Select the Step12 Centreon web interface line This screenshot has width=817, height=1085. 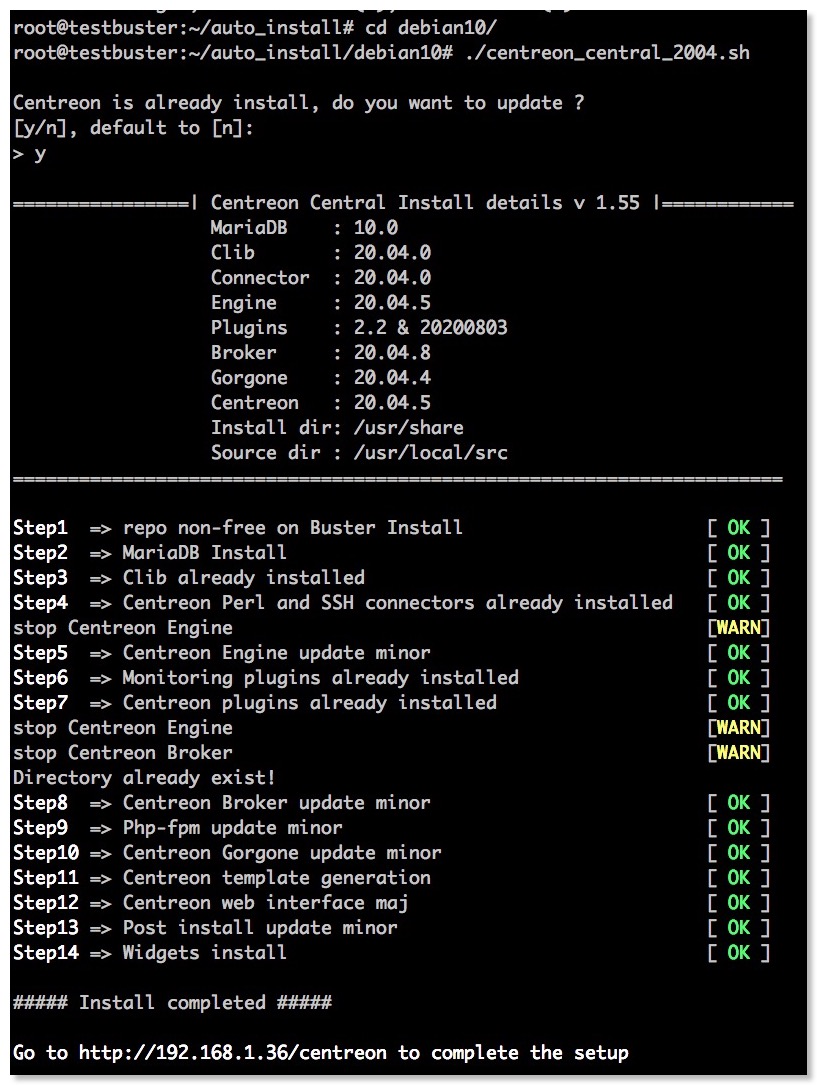coord(211,903)
